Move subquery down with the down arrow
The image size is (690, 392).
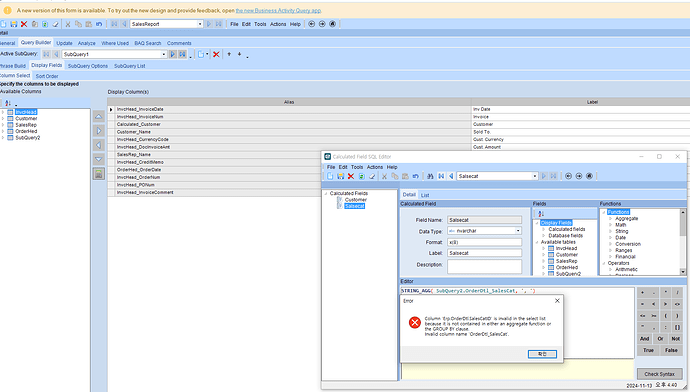point(239,54)
